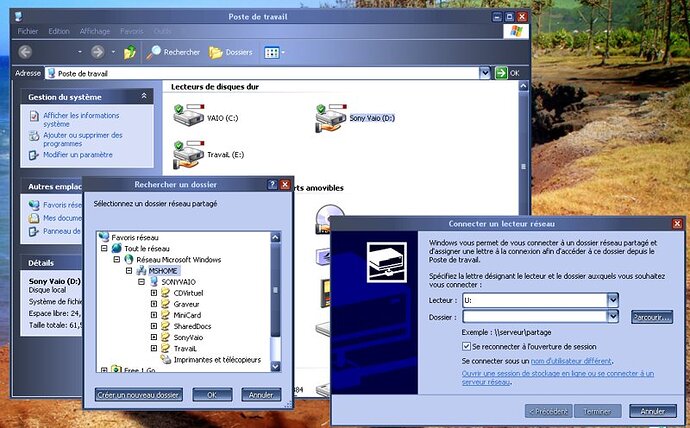Open the Dossier path dropdown
Viewport: 690px width, 428px height.
[x=613, y=317]
